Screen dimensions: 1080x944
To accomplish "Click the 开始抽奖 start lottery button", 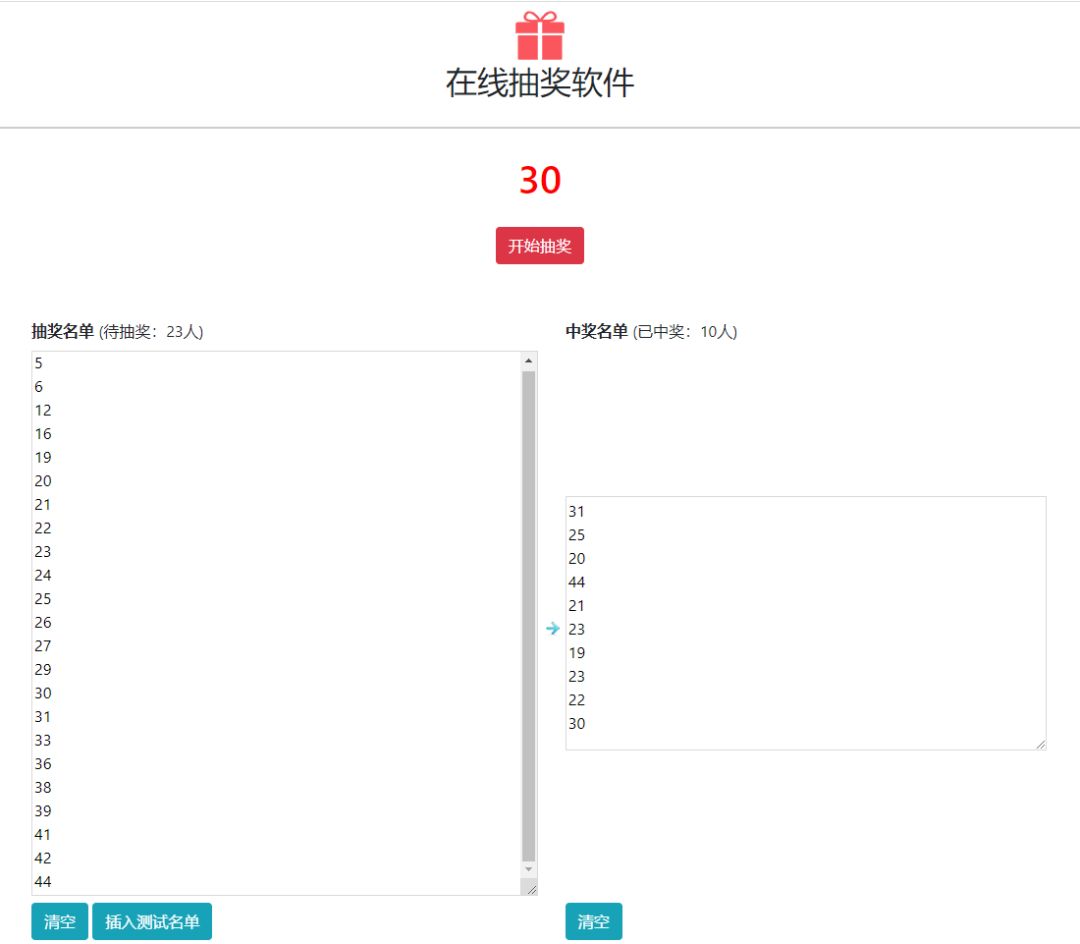I will click(540, 246).
